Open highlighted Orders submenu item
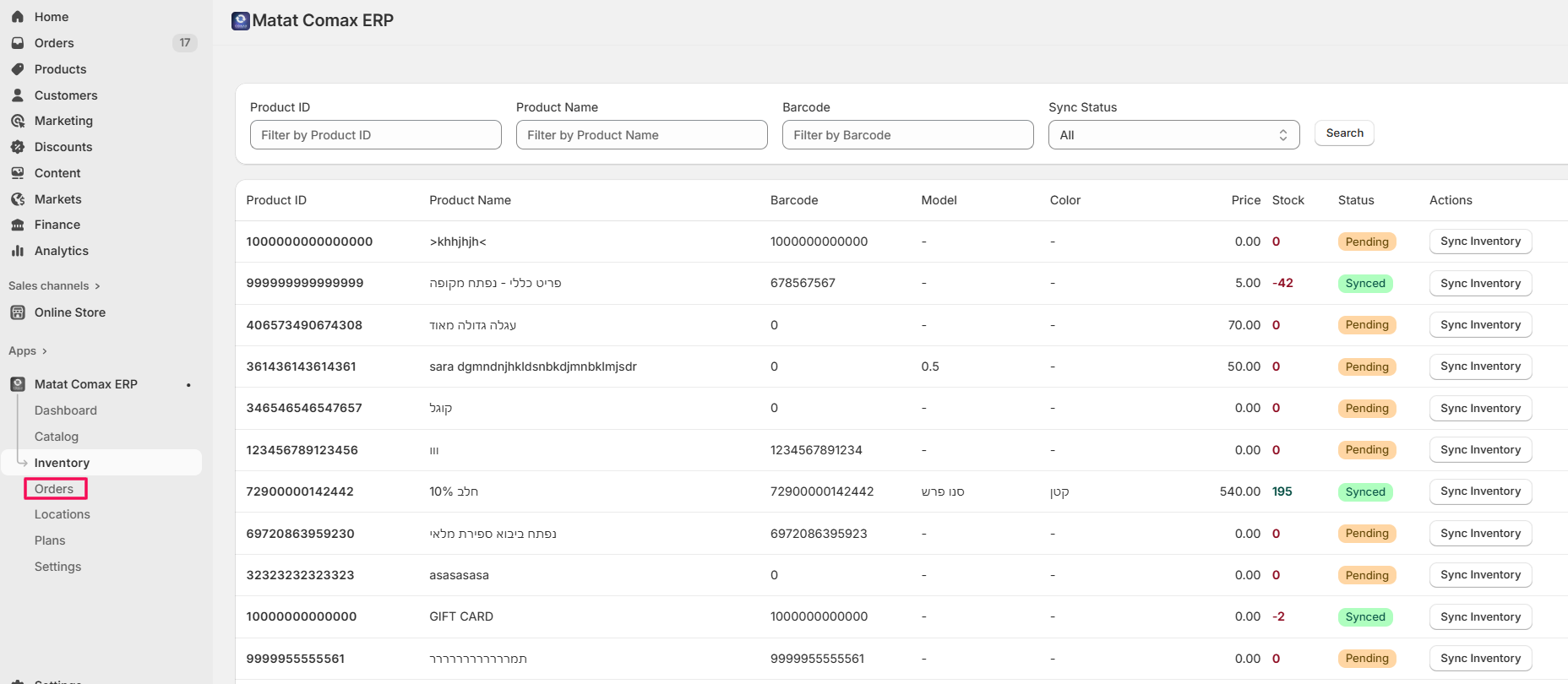This screenshot has width=1568, height=684. (55, 489)
